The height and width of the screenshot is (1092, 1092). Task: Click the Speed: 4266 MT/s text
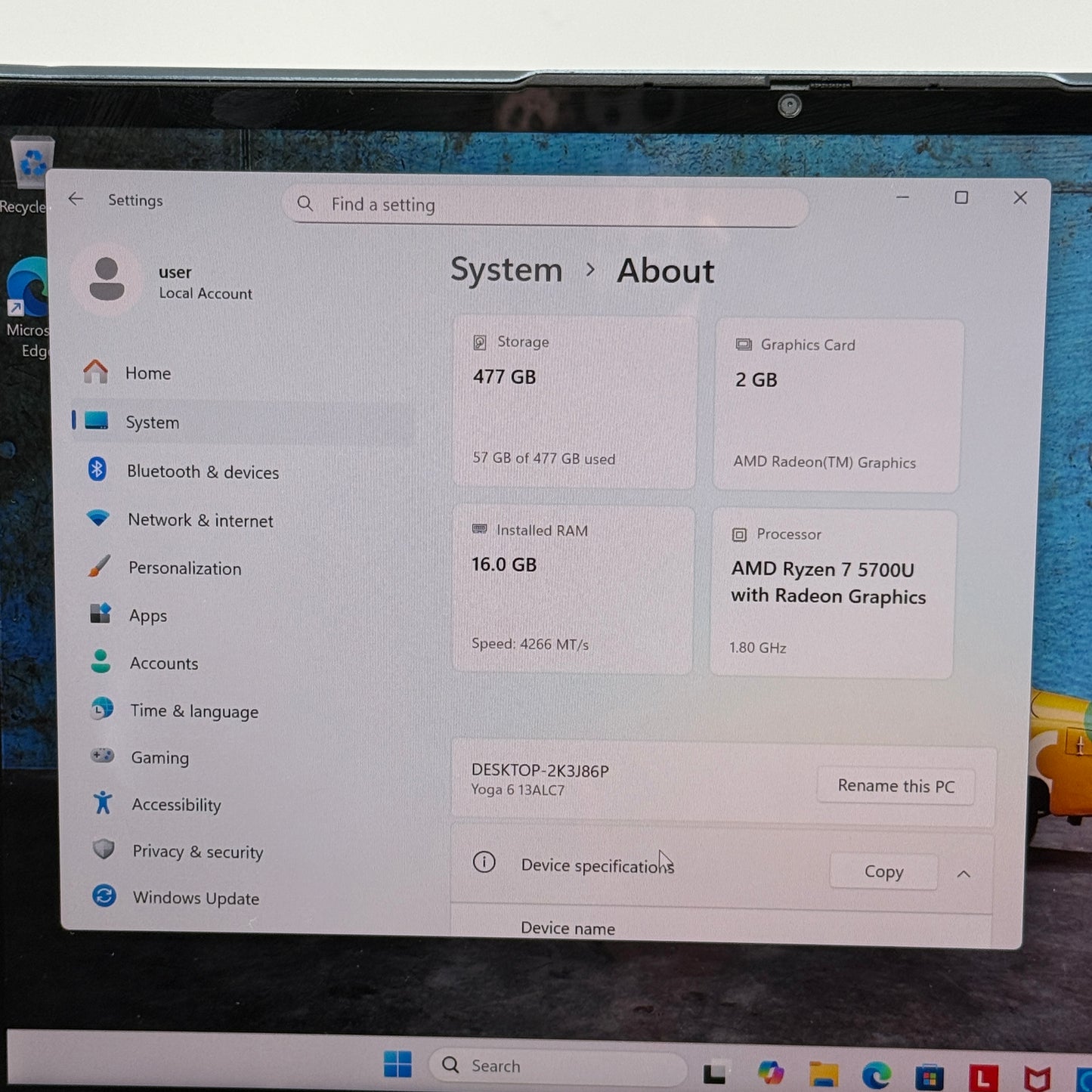tap(530, 644)
